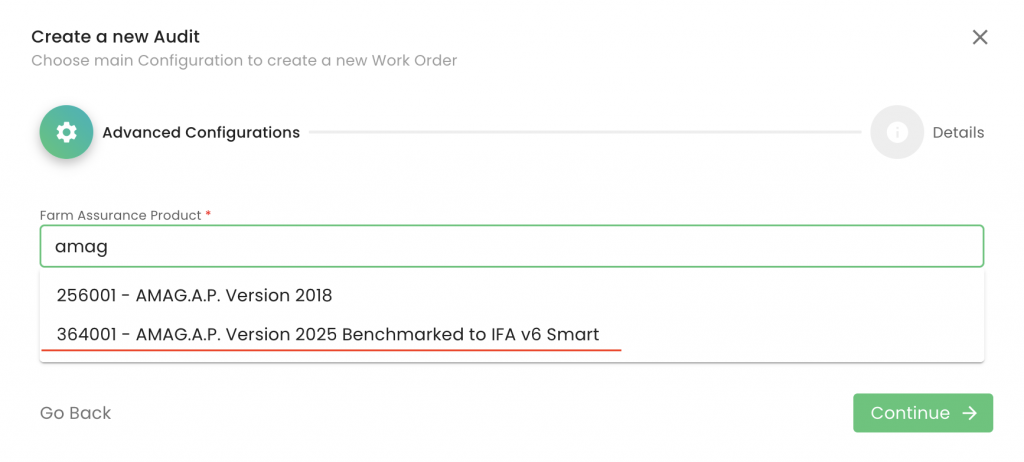Click the 'Choose main Configuration' subtitle text
Viewport: 1024px width, 462px height.
(x=244, y=60)
